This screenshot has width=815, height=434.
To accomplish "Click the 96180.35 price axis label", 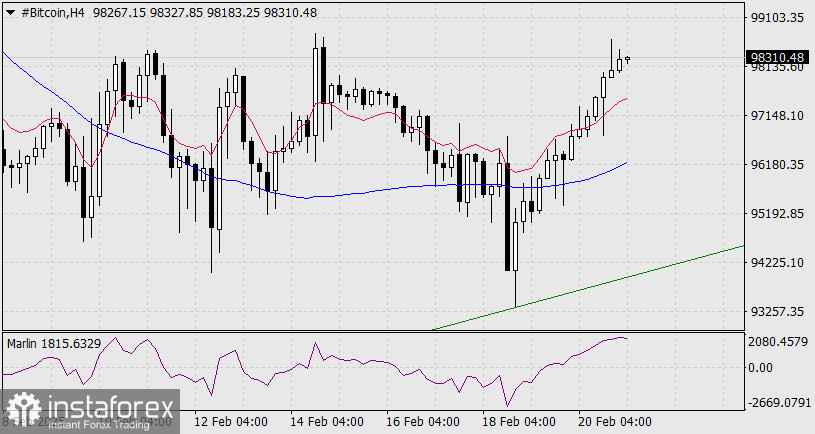I will [x=778, y=164].
